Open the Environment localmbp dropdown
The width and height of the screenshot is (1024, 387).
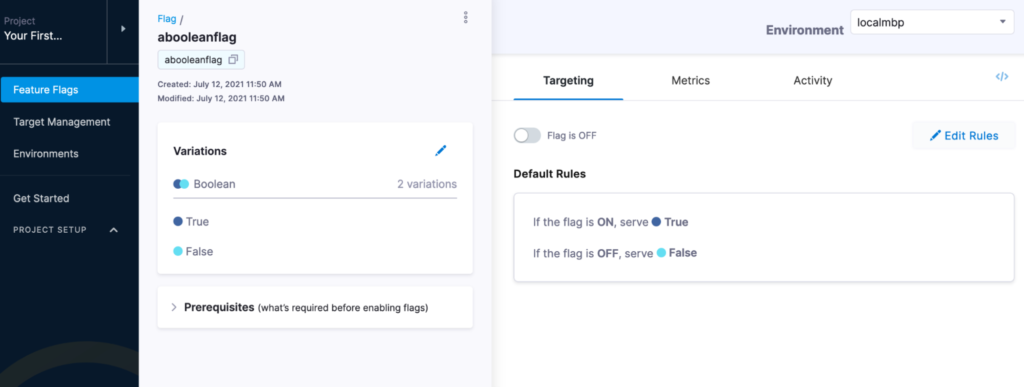coord(932,22)
